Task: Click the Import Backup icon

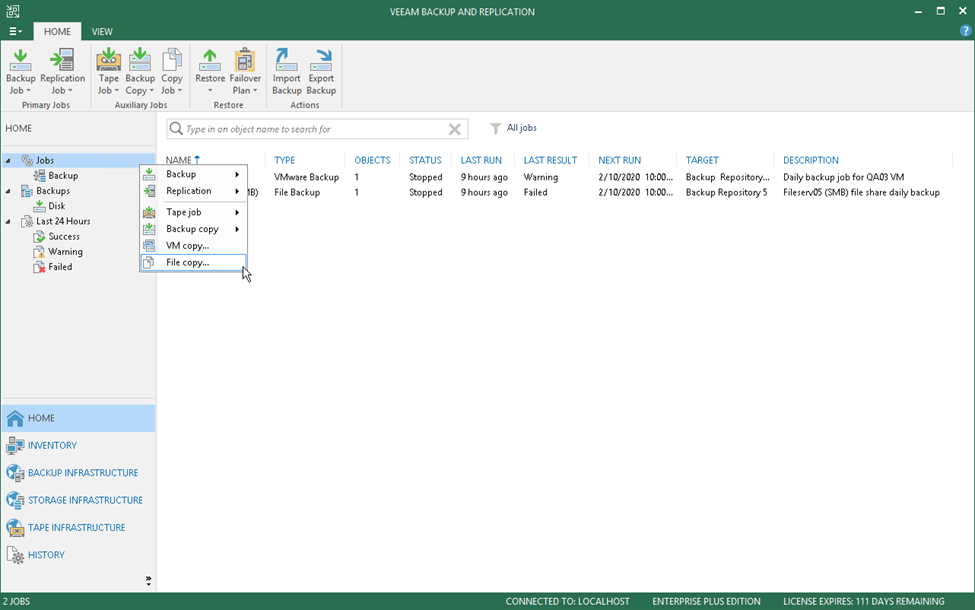Action: 287,70
